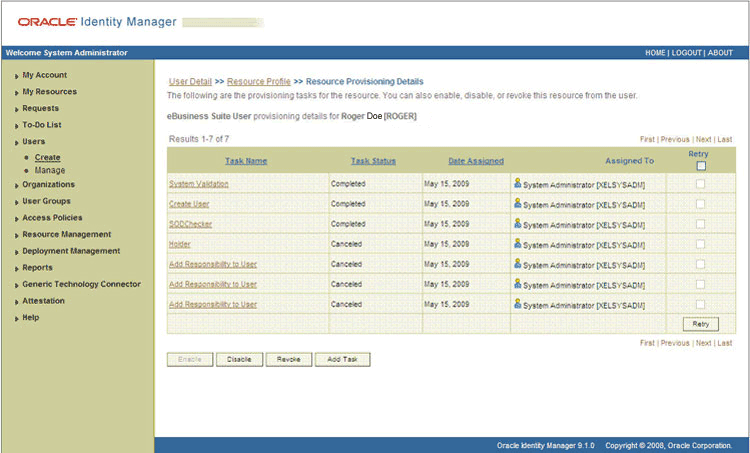Click LOGOUT in top bar

click(686, 53)
